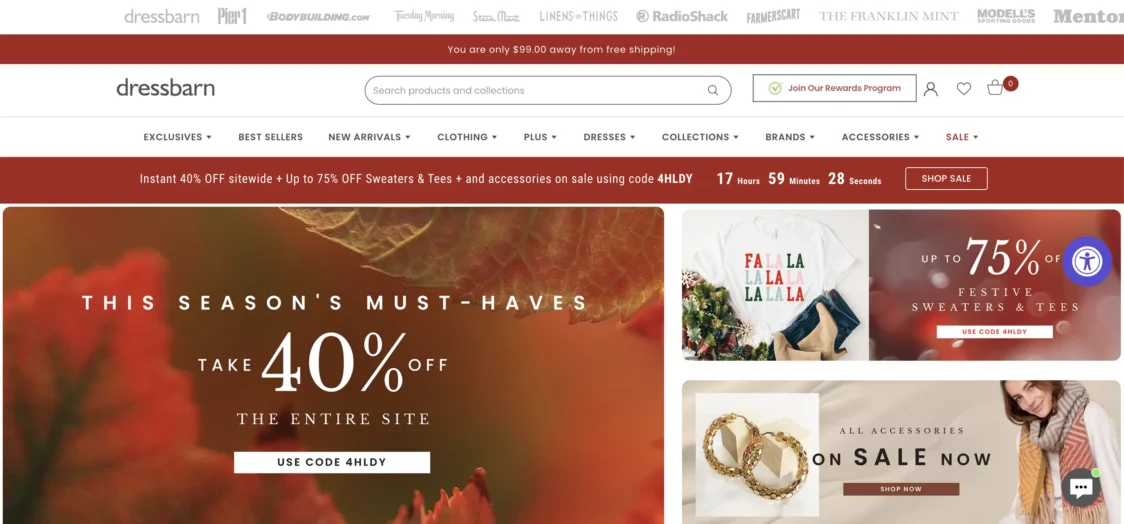1124x524 pixels.
Task: Open the wishlist heart icon
Action: [x=963, y=89]
